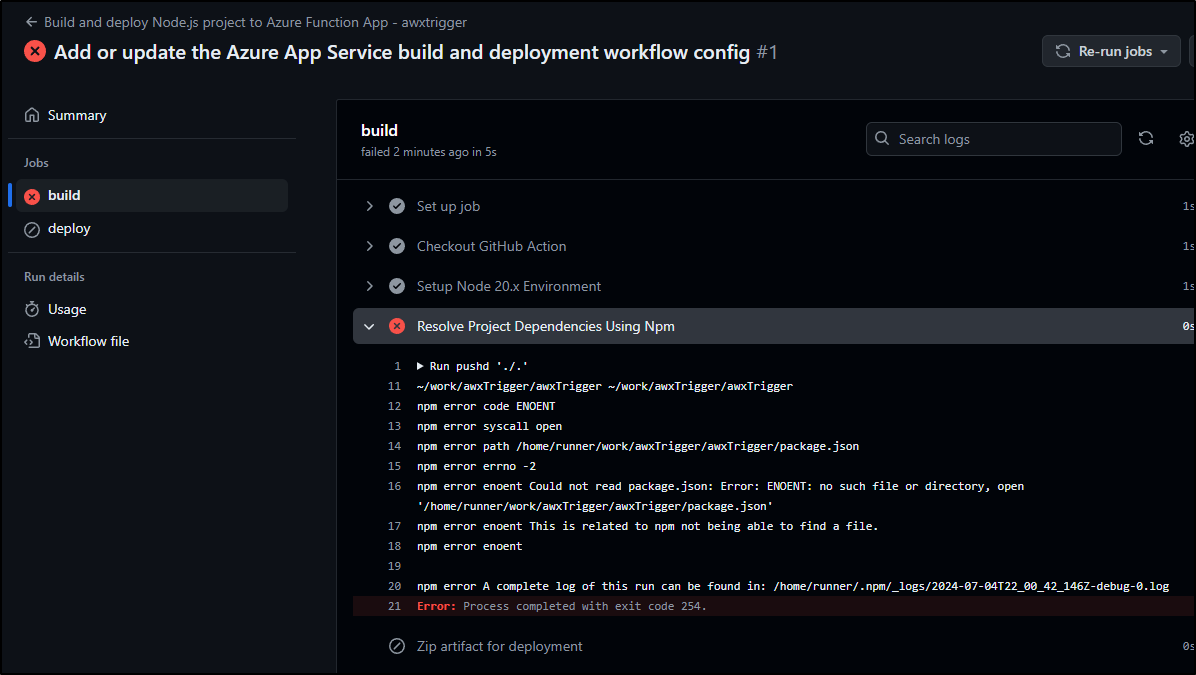Refresh the logs with the circular arrows icon
This screenshot has height=675, width=1196.
pos(1146,138)
